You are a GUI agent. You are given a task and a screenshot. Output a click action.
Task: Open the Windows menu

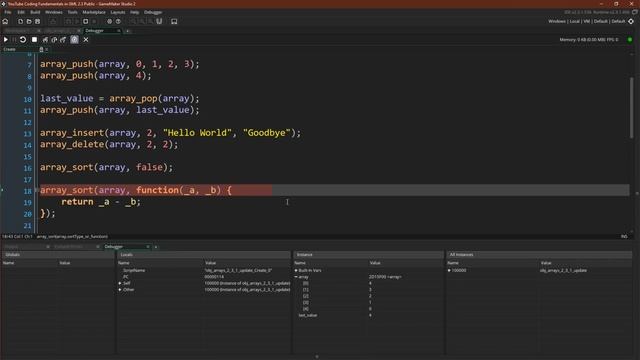coord(53,12)
